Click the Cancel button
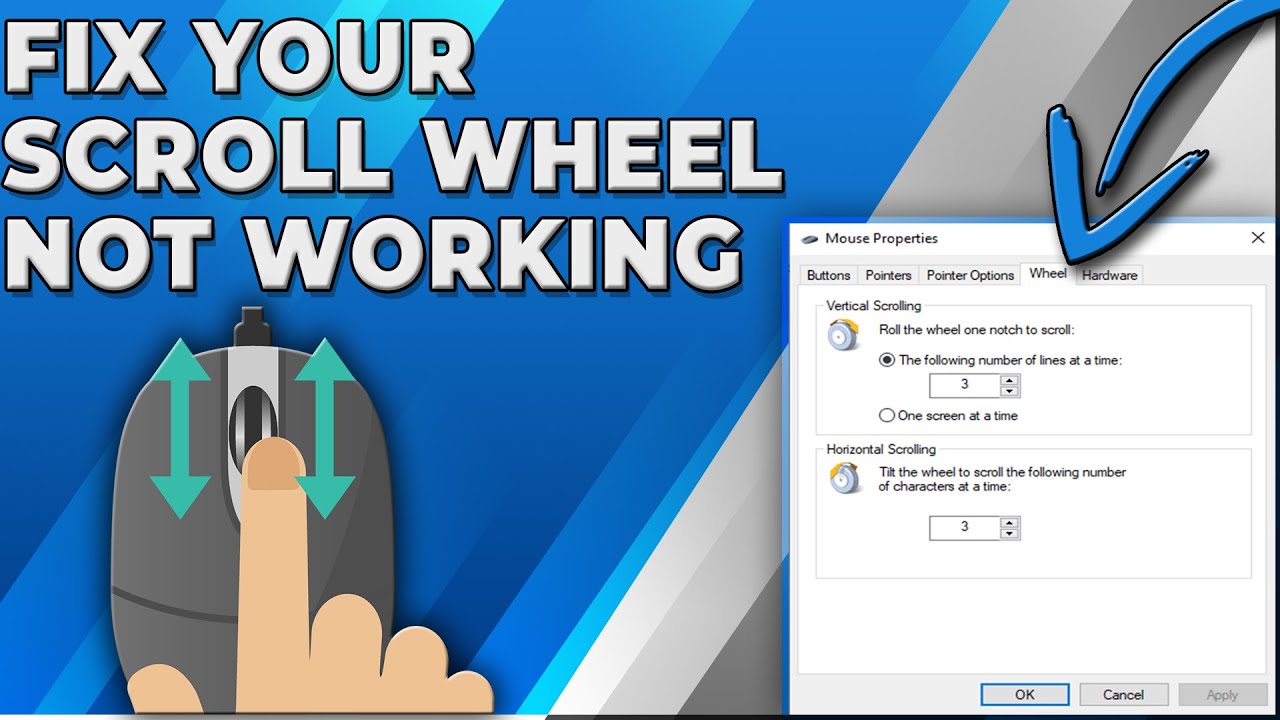The image size is (1280, 720). [1124, 695]
